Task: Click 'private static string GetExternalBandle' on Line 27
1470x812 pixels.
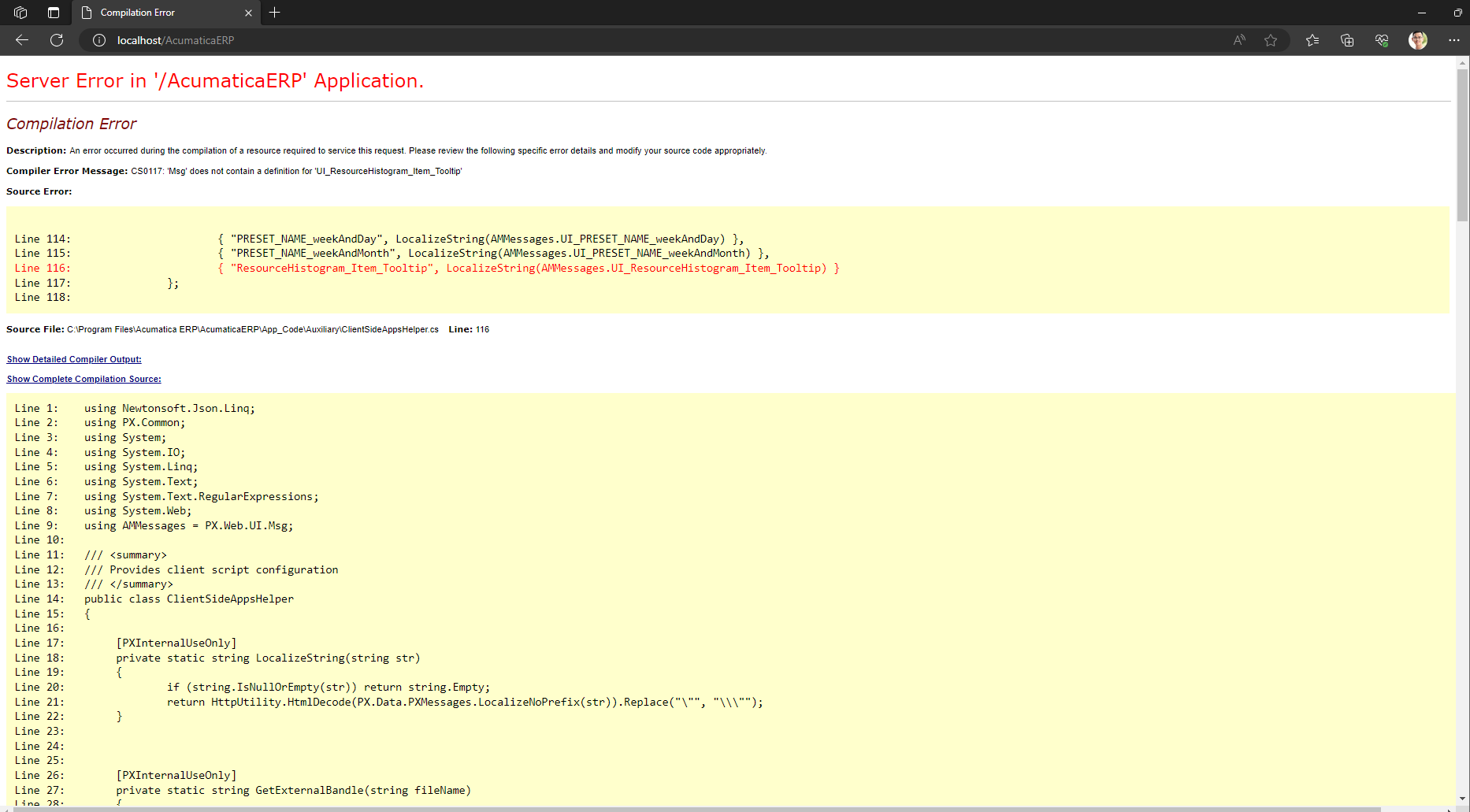Action: [294, 790]
